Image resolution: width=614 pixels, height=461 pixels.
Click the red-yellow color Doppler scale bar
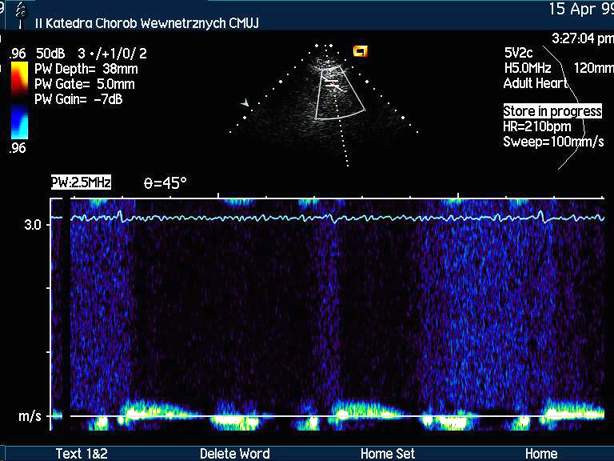coord(19,78)
